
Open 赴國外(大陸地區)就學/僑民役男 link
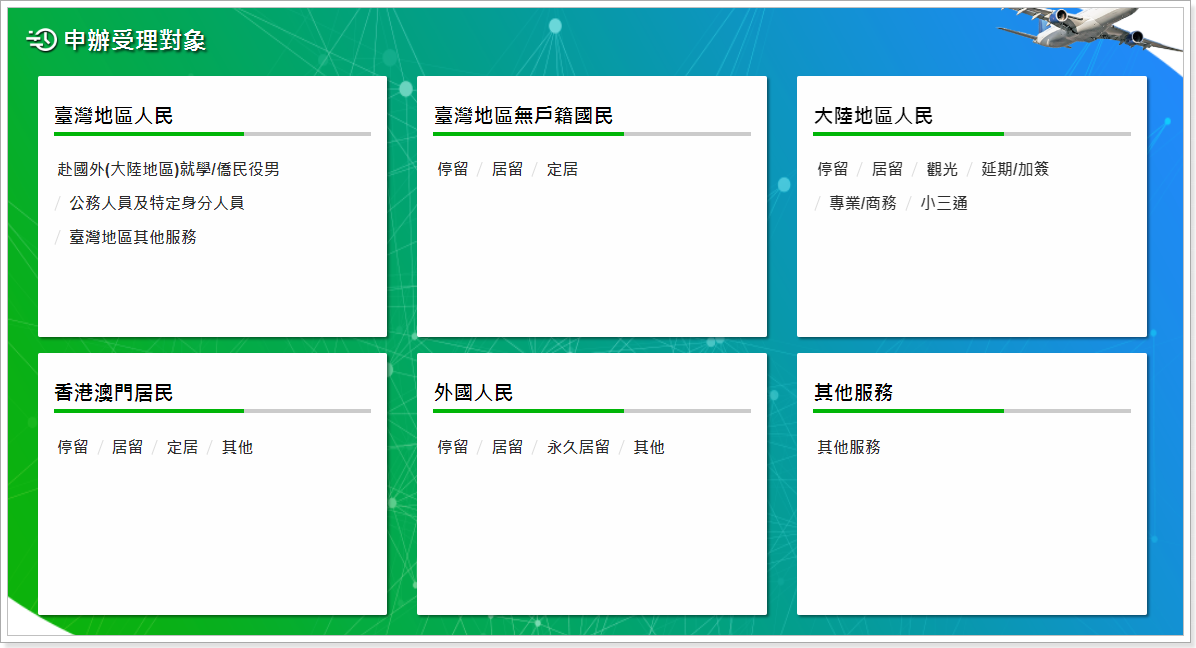point(168,170)
